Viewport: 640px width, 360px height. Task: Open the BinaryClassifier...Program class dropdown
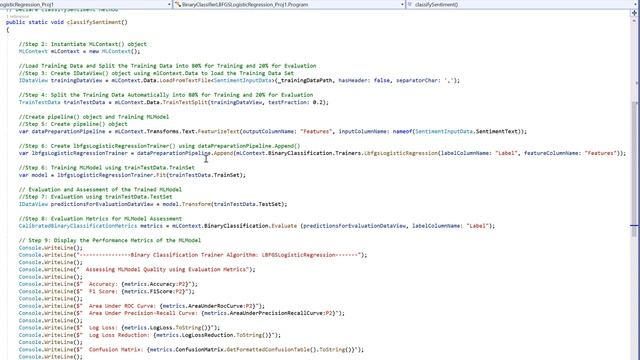(x=289, y=4)
